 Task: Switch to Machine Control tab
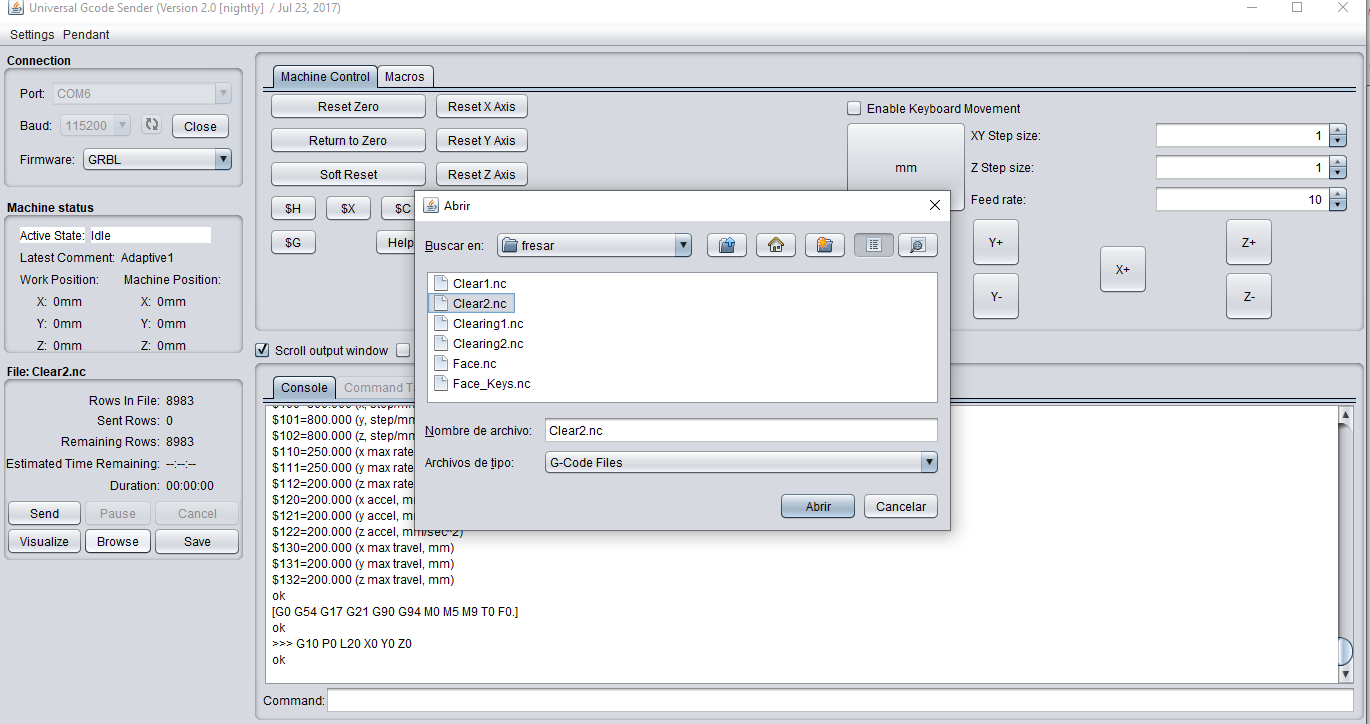pos(325,76)
